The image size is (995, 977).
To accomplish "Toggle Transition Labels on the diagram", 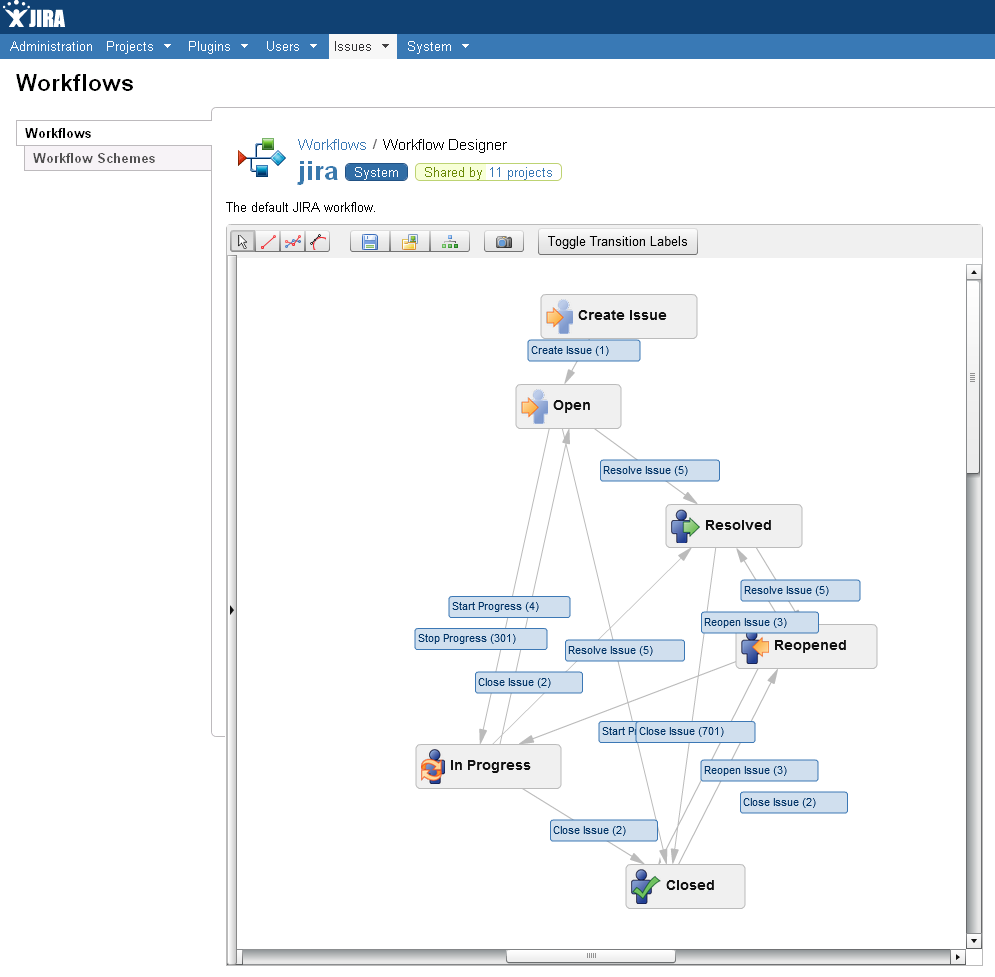I will (x=617, y=242).
